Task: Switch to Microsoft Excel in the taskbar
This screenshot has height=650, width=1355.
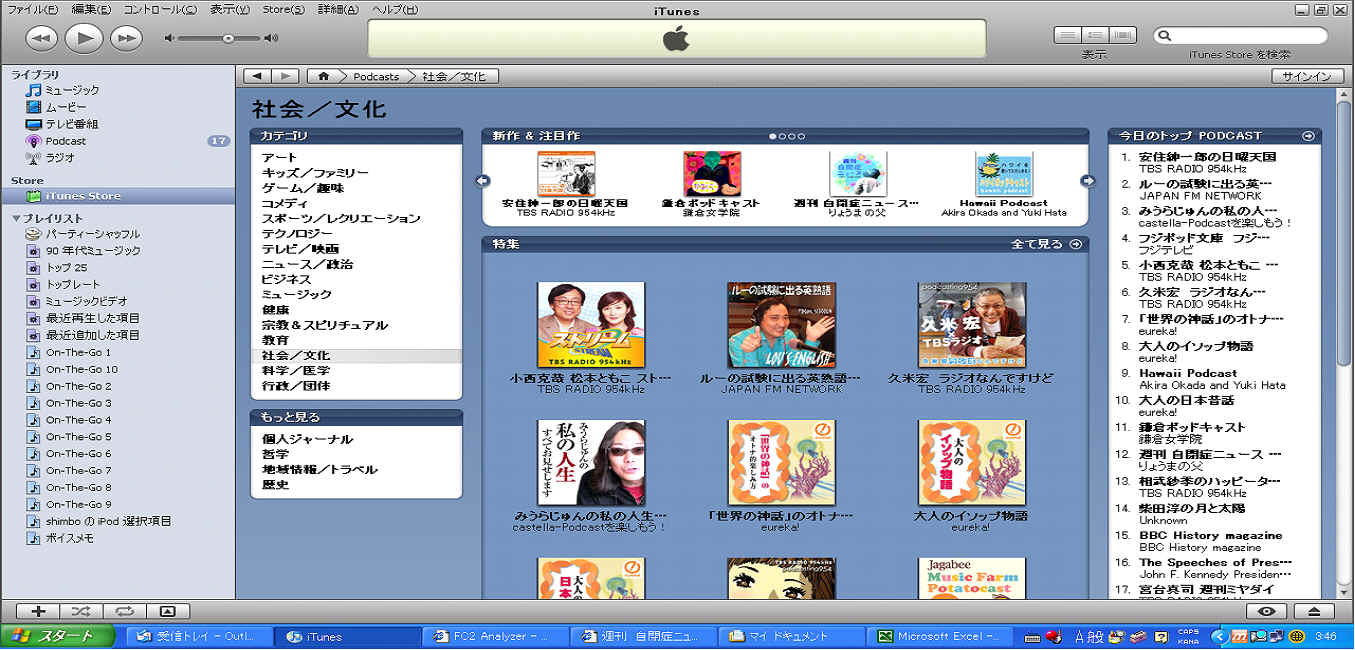Action: point(940,636)
